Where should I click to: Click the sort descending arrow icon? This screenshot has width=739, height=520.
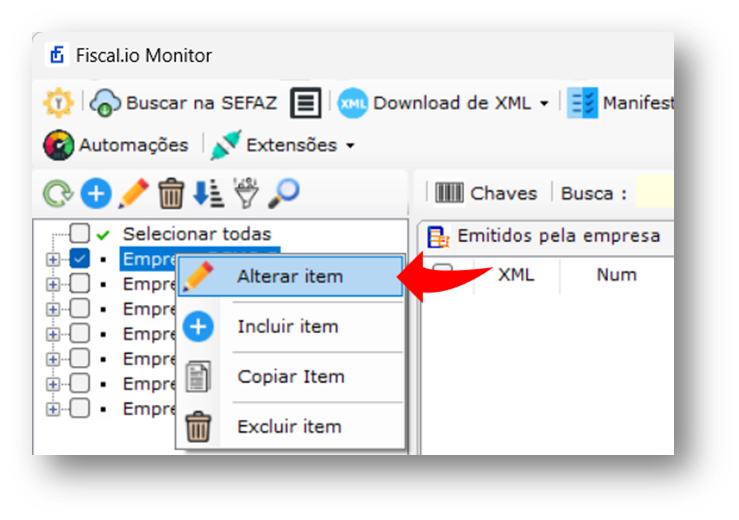(x=208, y=193)
